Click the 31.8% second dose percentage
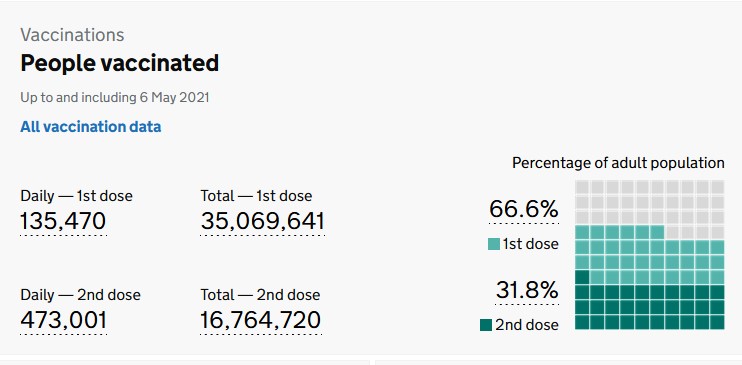Screen dimensions: 742x365 [527, 290]
